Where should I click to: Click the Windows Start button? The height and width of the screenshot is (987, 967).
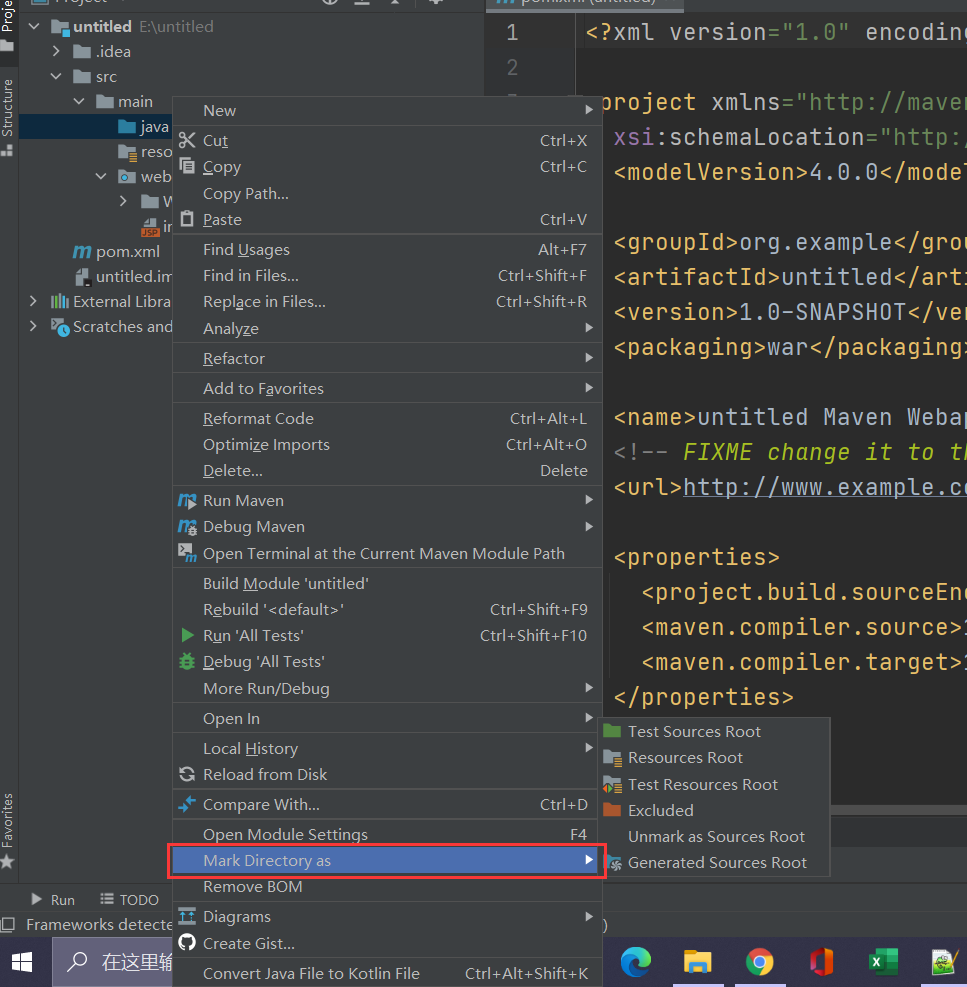[22, 962]
